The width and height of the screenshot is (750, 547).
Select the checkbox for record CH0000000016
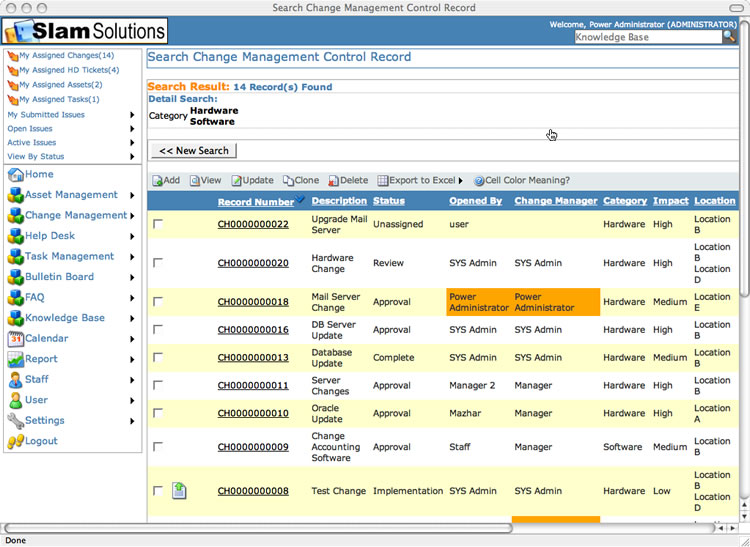158,329
